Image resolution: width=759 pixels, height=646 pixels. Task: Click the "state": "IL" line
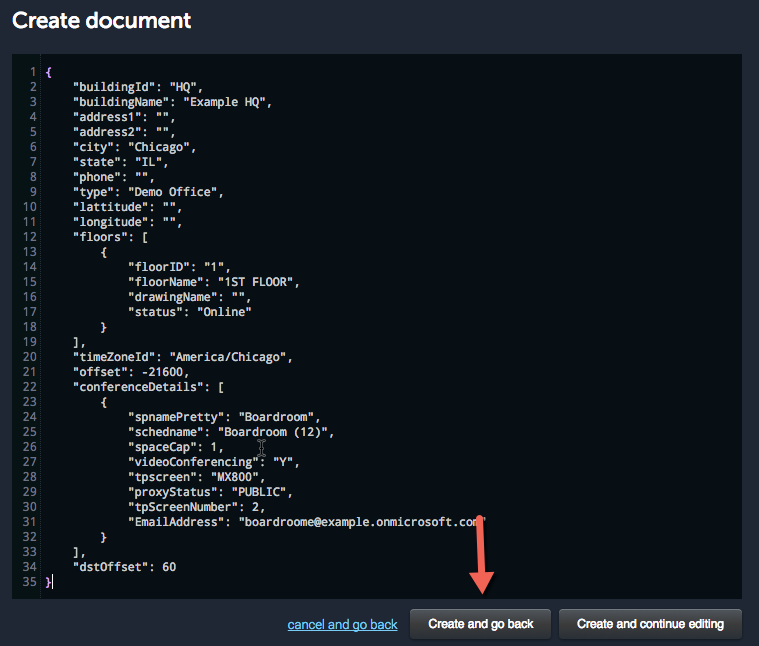click(121, 162)
